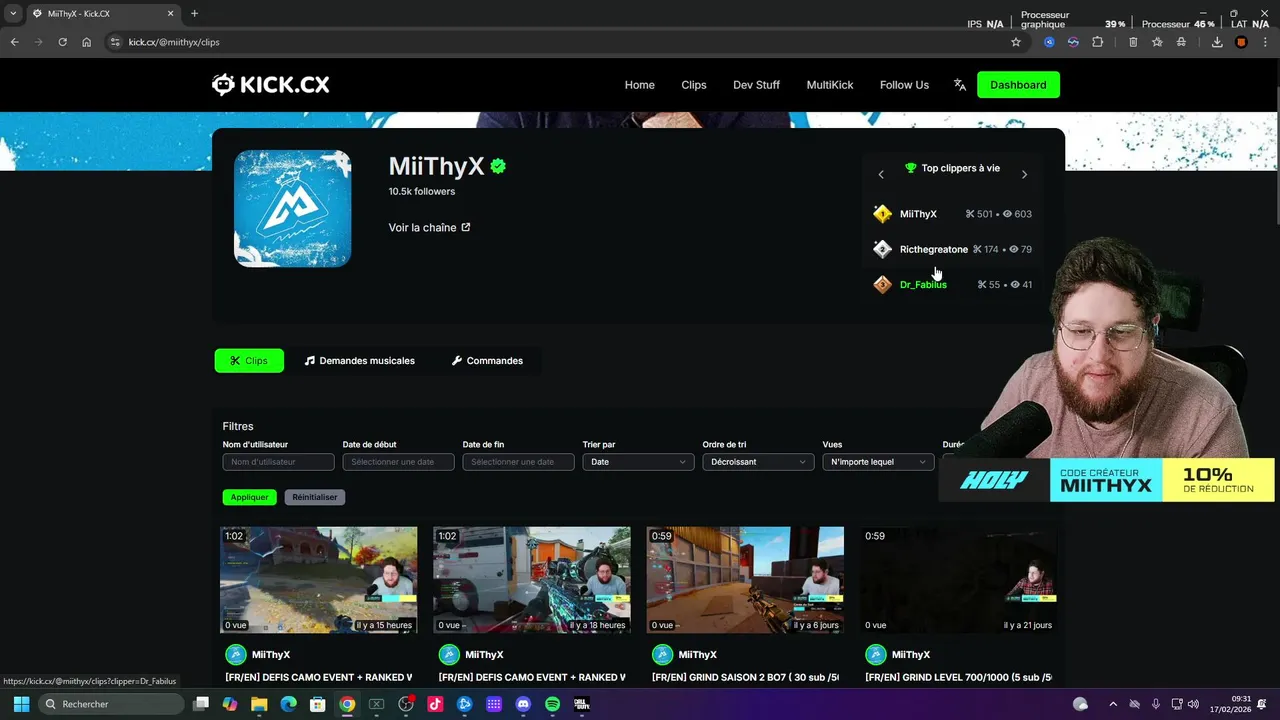The image size is (1280, 720).
Task: Click the browser address bar URL
Action: pos(174,42)
